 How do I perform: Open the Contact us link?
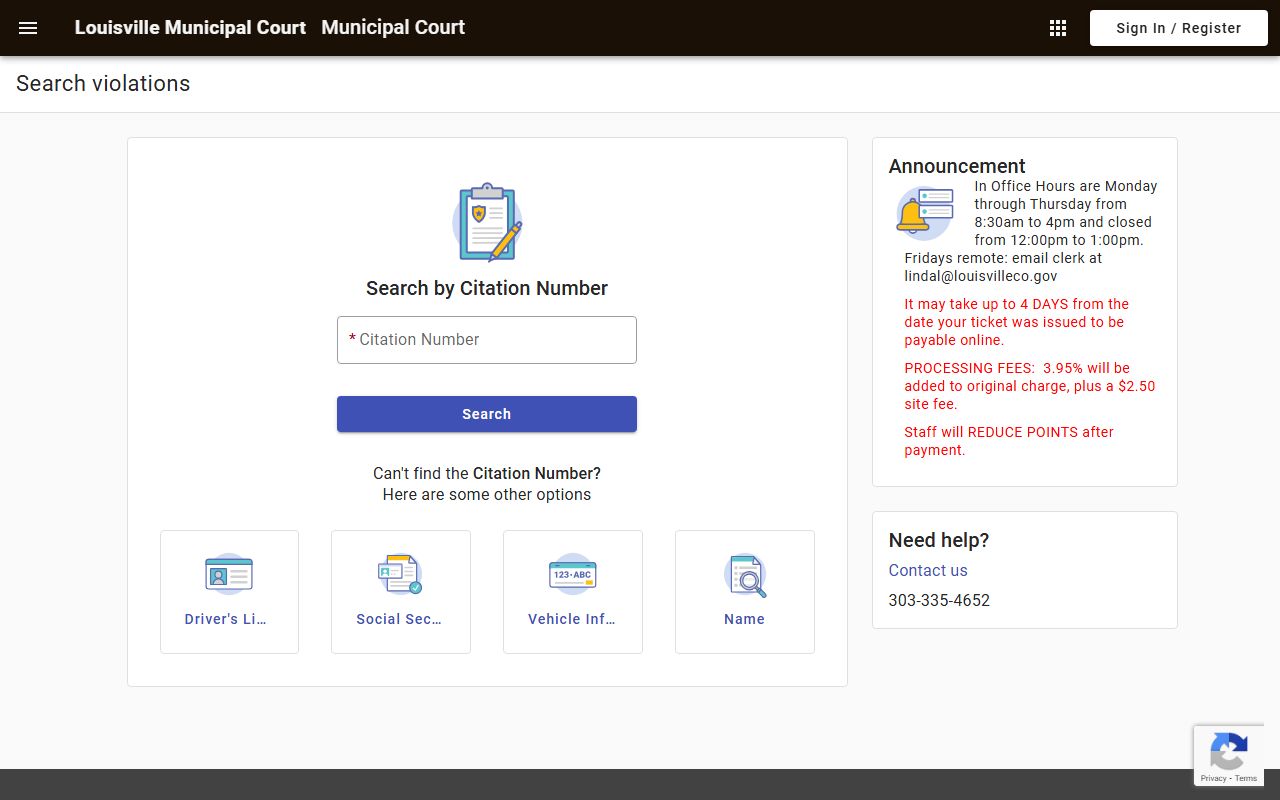928,570
